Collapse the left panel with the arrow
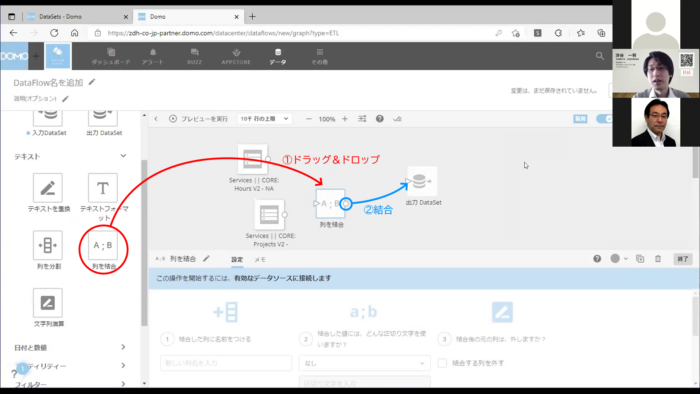This screenshot has width=700, height=394. coord(156,119)
